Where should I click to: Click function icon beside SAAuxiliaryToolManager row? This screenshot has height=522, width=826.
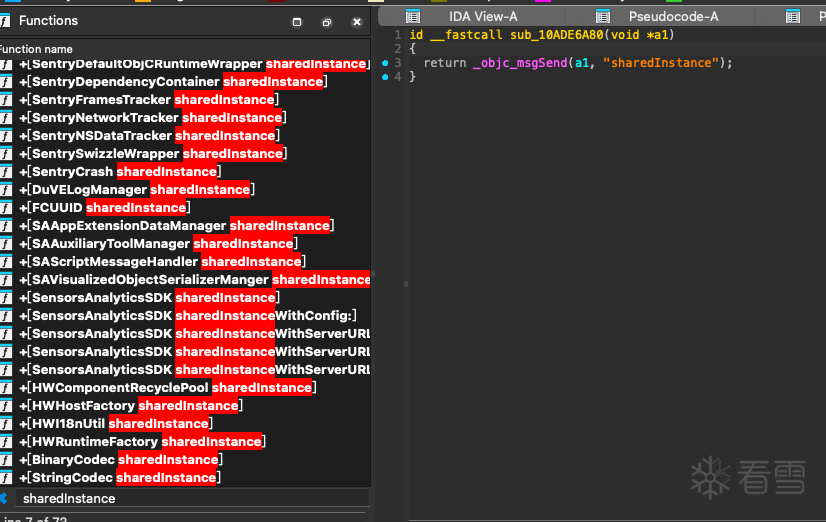pyautogui.click(x=6, y=243)
